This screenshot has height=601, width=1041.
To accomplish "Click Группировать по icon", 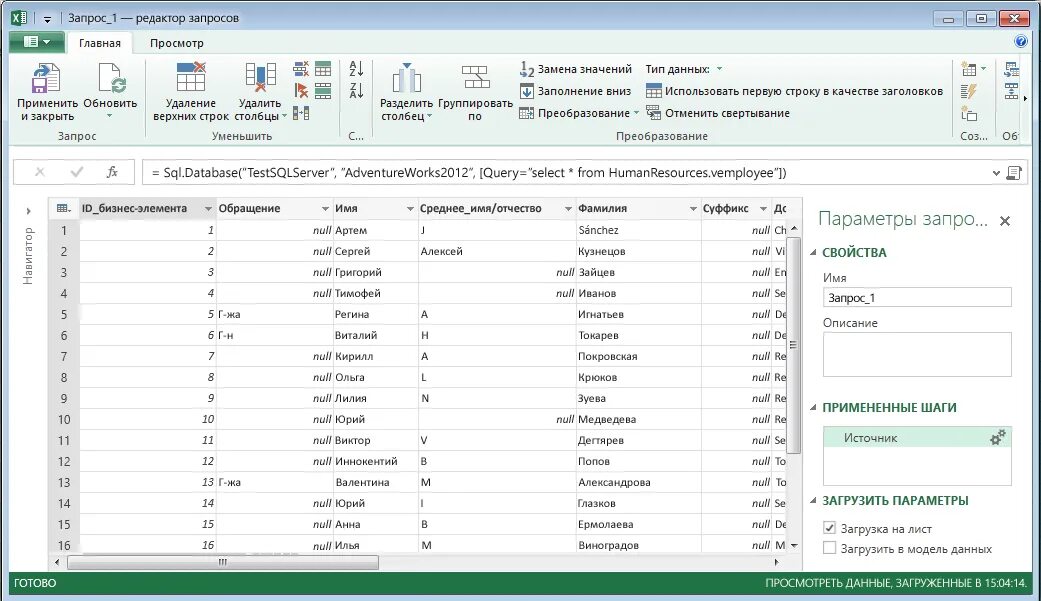I will click(x=475, y=78).
